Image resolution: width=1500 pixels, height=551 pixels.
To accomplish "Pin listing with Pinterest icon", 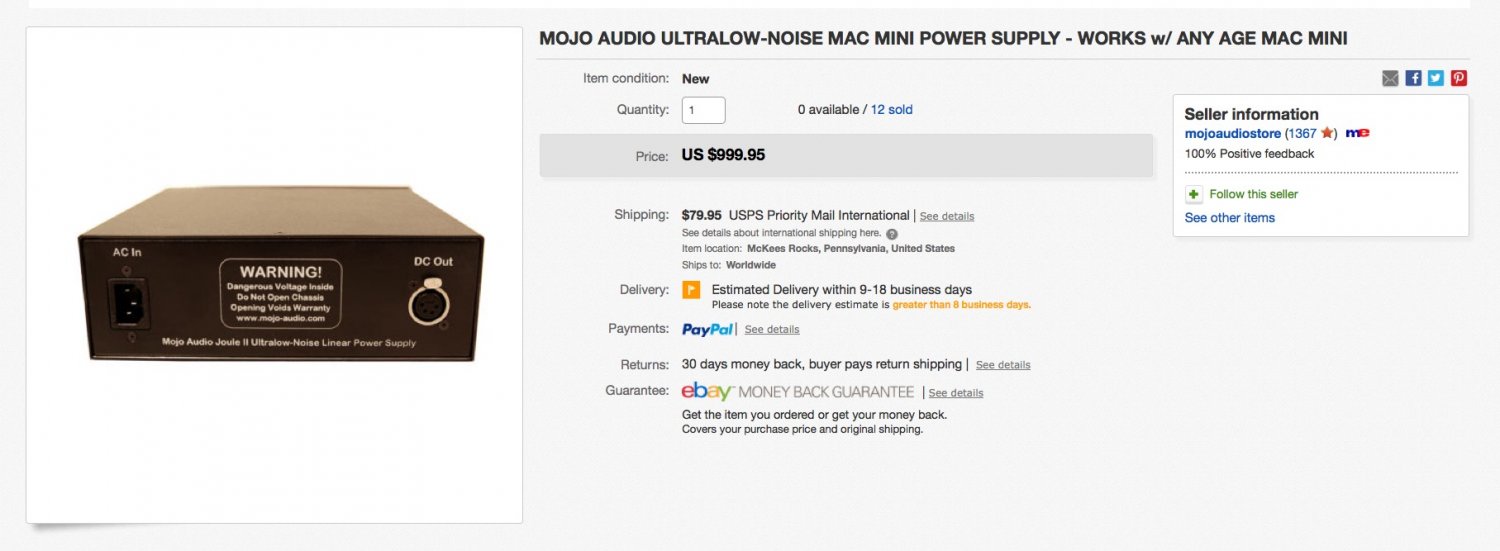I will coord(1459,78).
